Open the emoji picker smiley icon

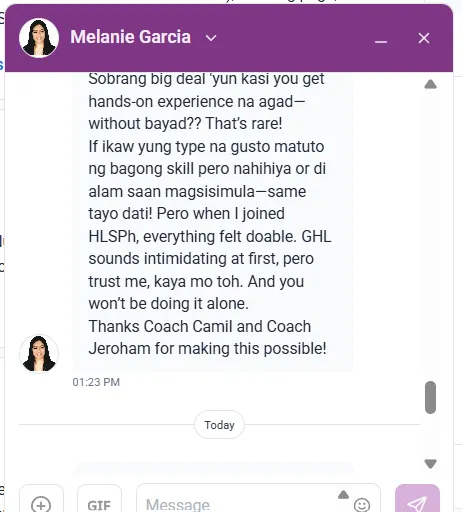tap(362, 505)
